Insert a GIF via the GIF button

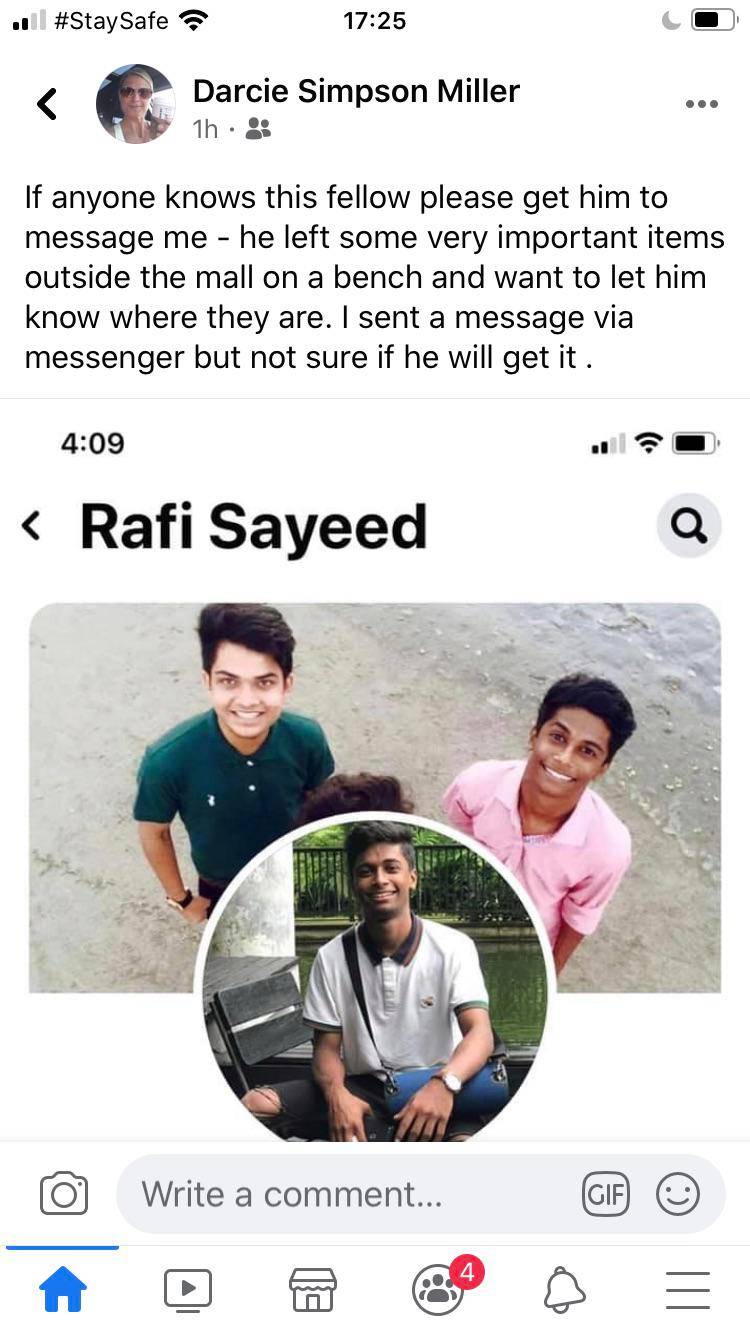tap(606, 1194)
